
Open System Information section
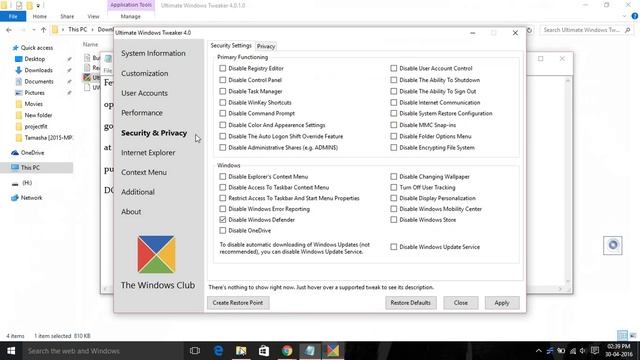pyautogui.click(x=153, y=53)
